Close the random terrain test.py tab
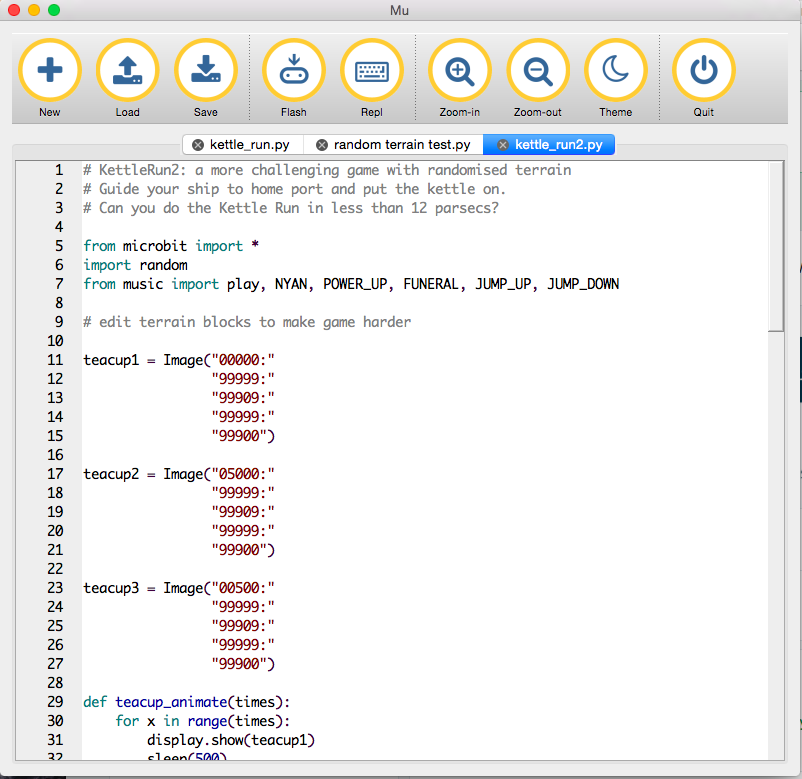 click(322, 145)
